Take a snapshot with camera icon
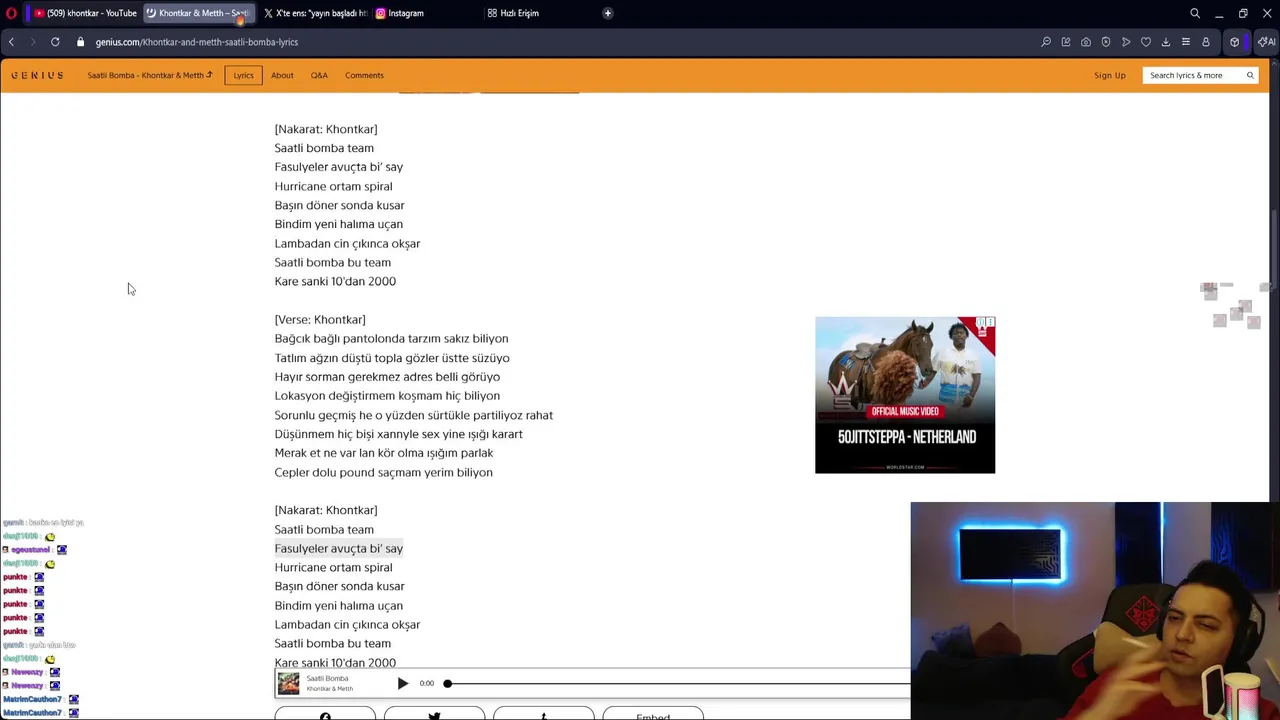Screen dimensions: 1280x720 pos(1086,42)
